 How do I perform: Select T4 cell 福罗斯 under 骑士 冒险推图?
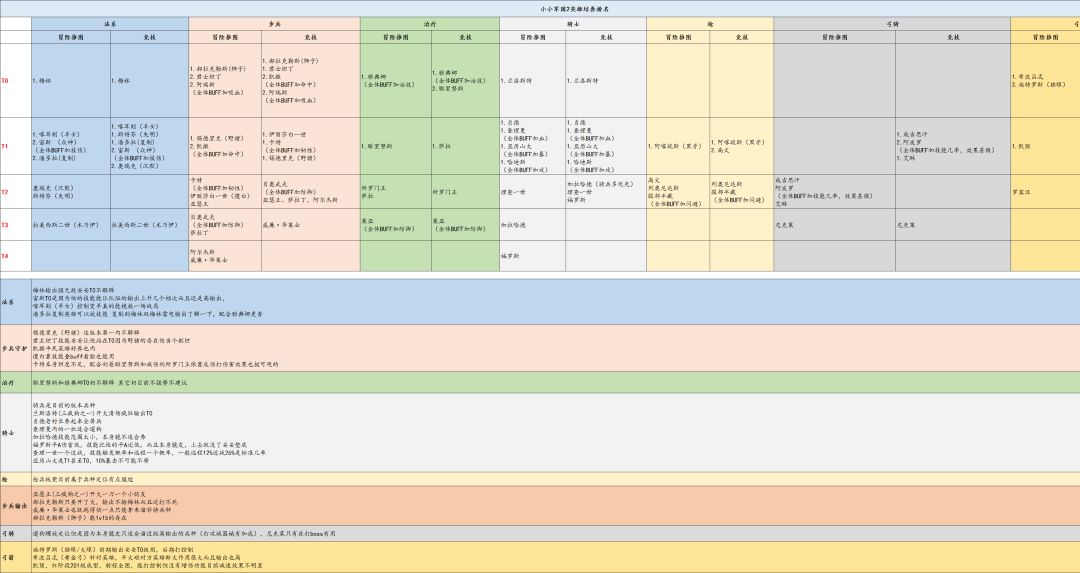click(x=533, y=256)
